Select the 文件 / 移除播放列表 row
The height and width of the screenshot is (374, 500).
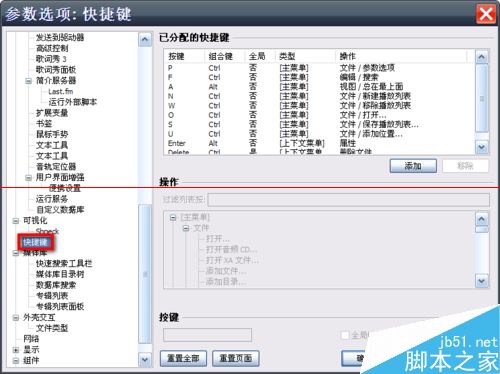(319, 106)
